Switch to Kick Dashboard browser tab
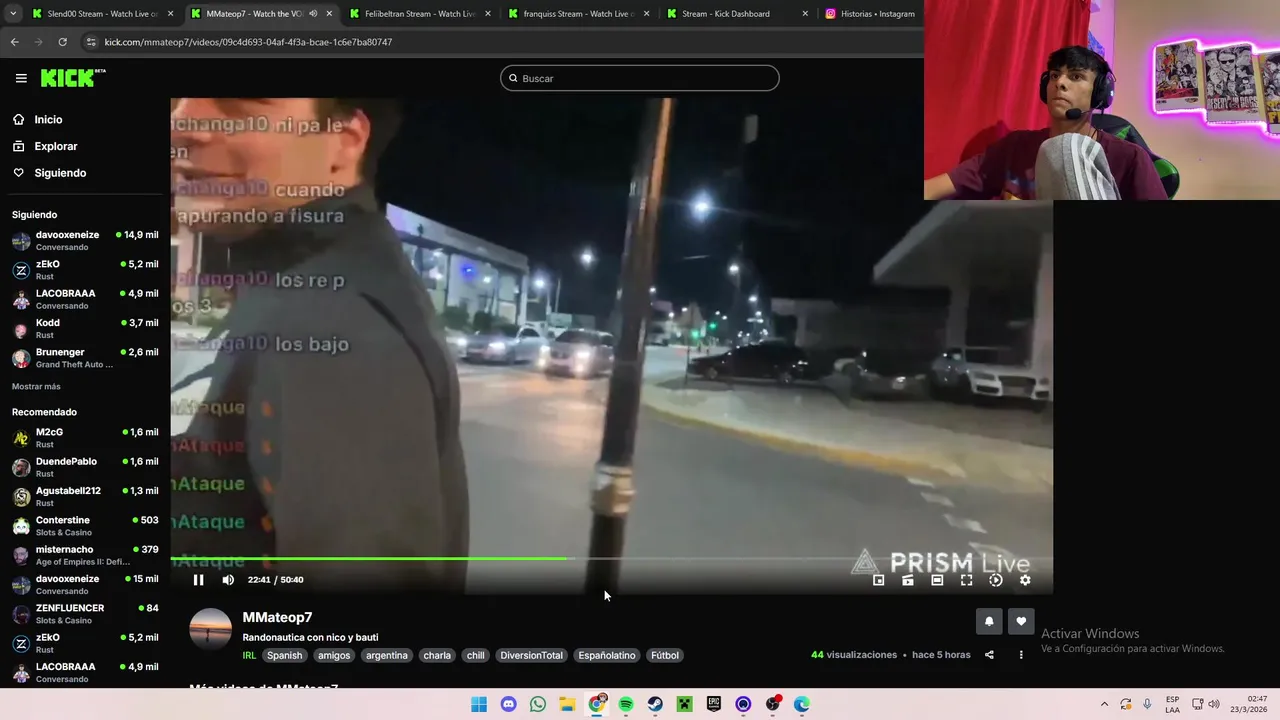This screenshot has width=1280, height=720. 737,14
